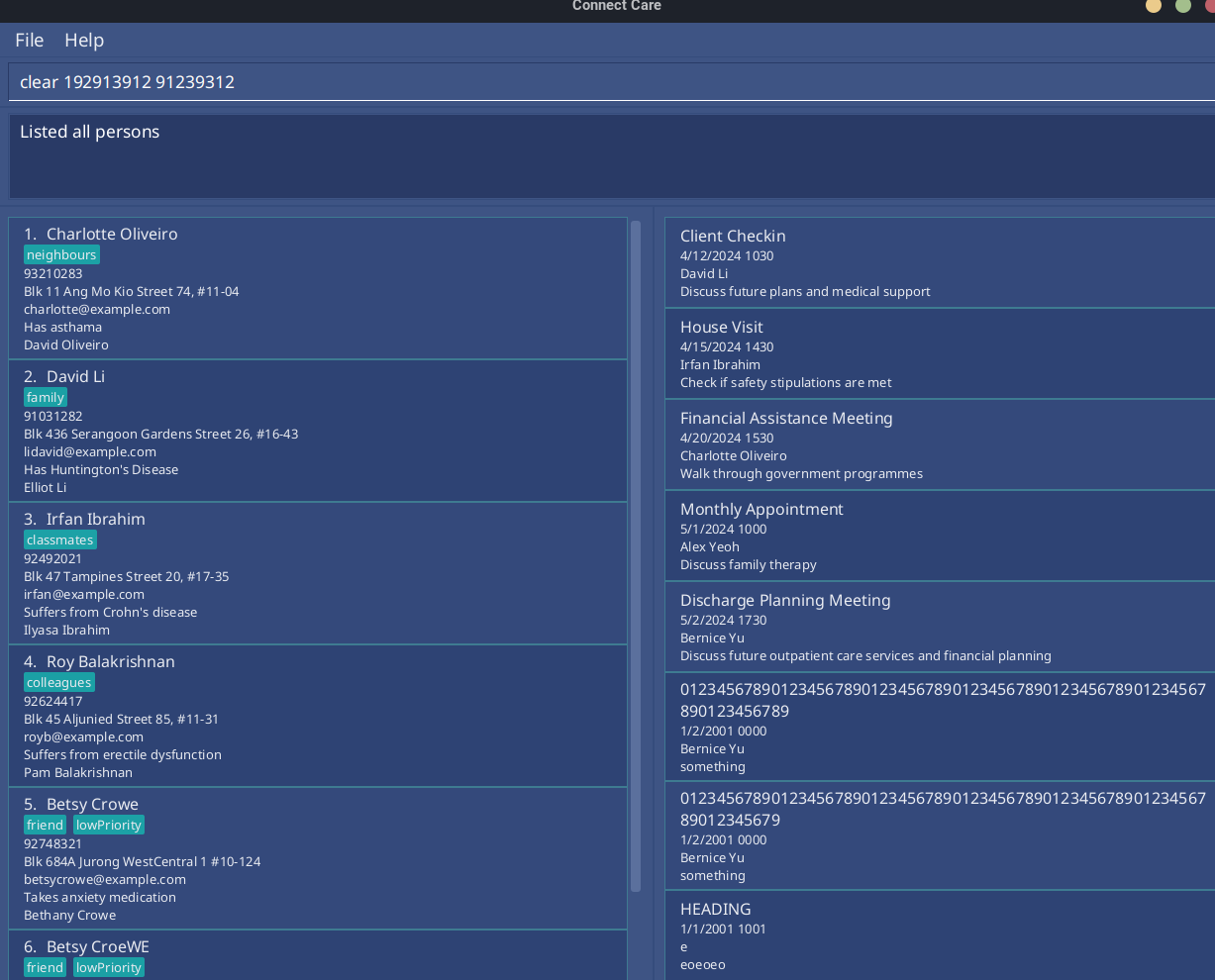Click 'Walk through government programmes' description
1215x980 pixels.
[801, 473]
